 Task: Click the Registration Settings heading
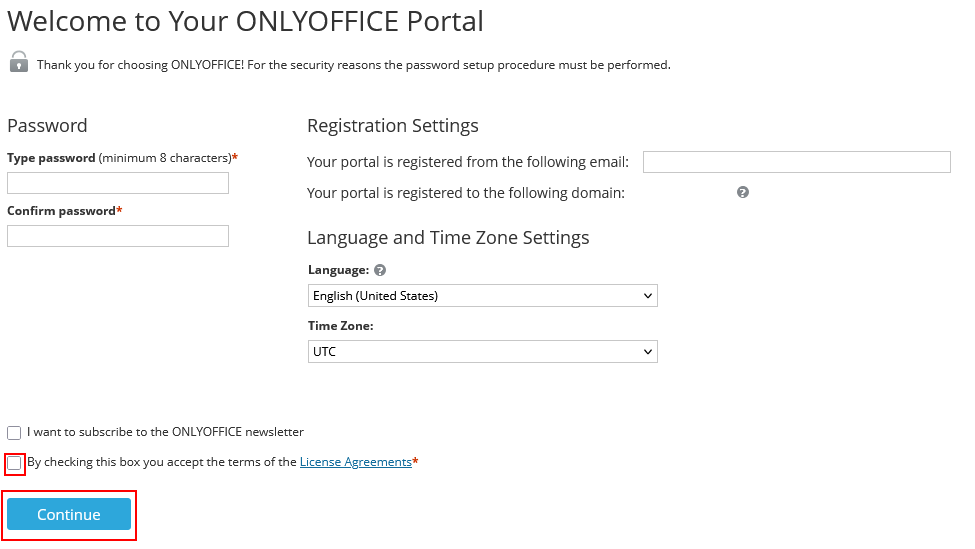[x=392, y=126]
